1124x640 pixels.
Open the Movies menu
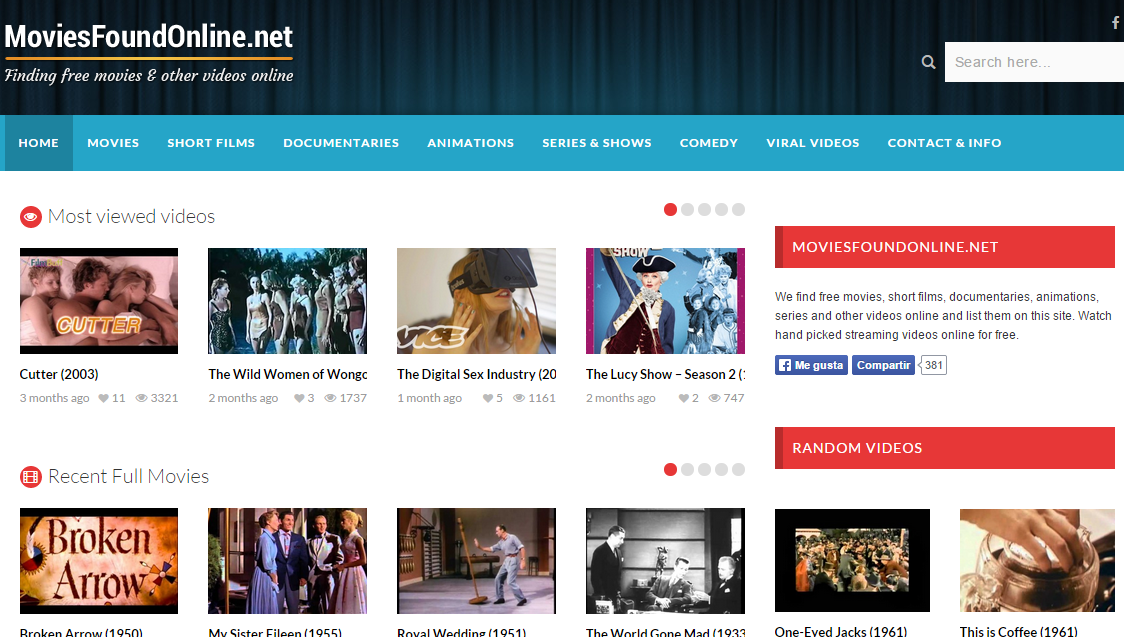pos(113,143)
